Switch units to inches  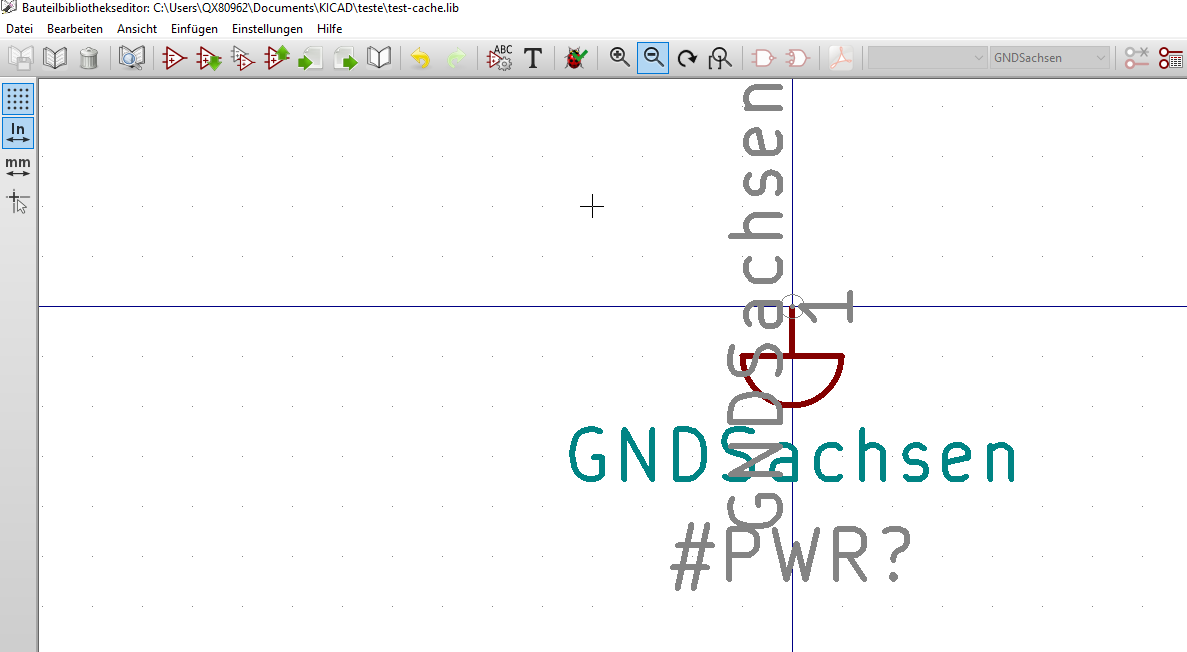tap(17, 133)
